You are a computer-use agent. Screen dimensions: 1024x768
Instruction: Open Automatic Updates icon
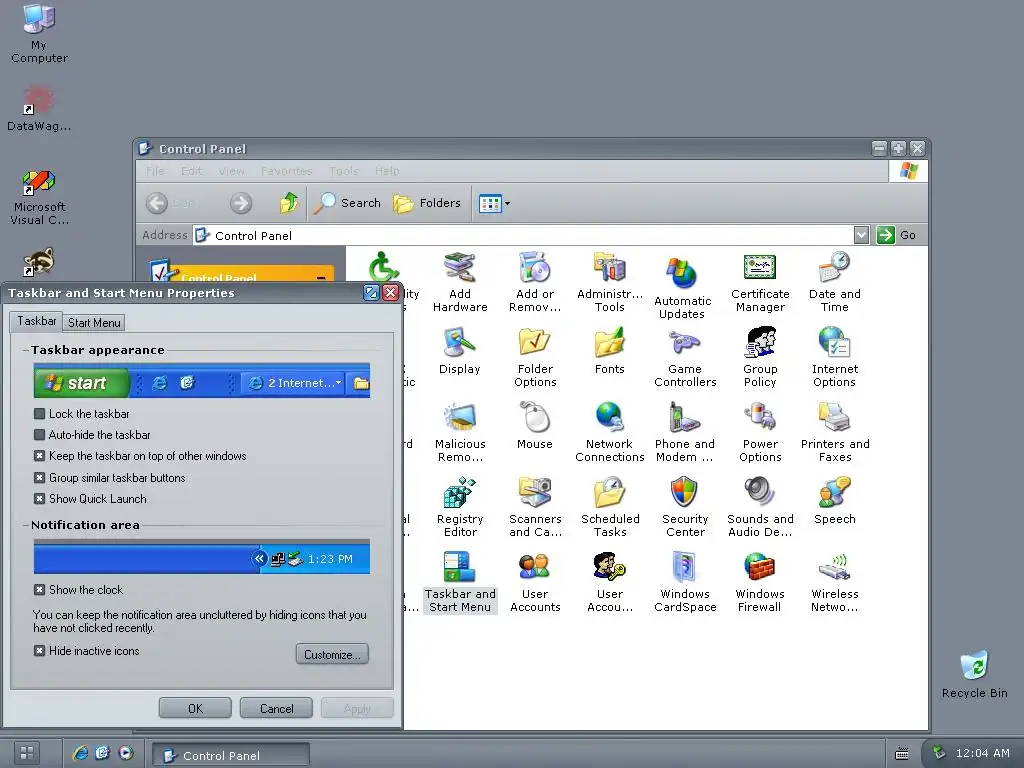pyautogui.click(x=682, y=287)
